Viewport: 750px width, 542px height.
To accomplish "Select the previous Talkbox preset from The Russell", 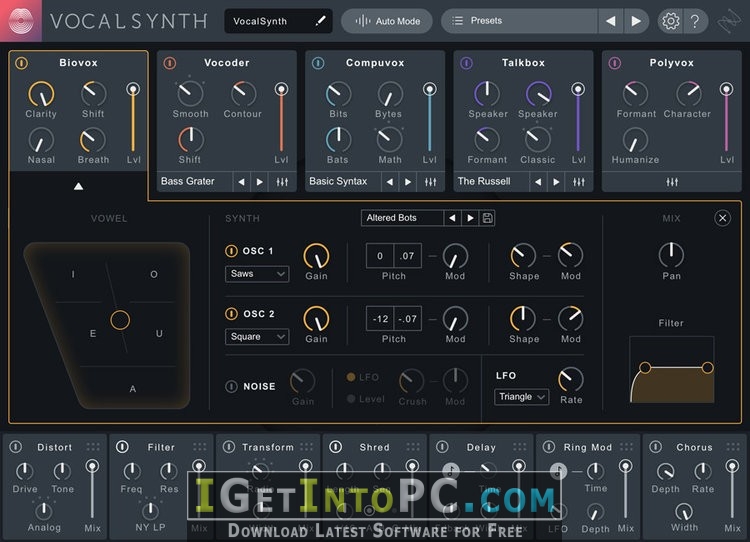I will tap(538, 182).
